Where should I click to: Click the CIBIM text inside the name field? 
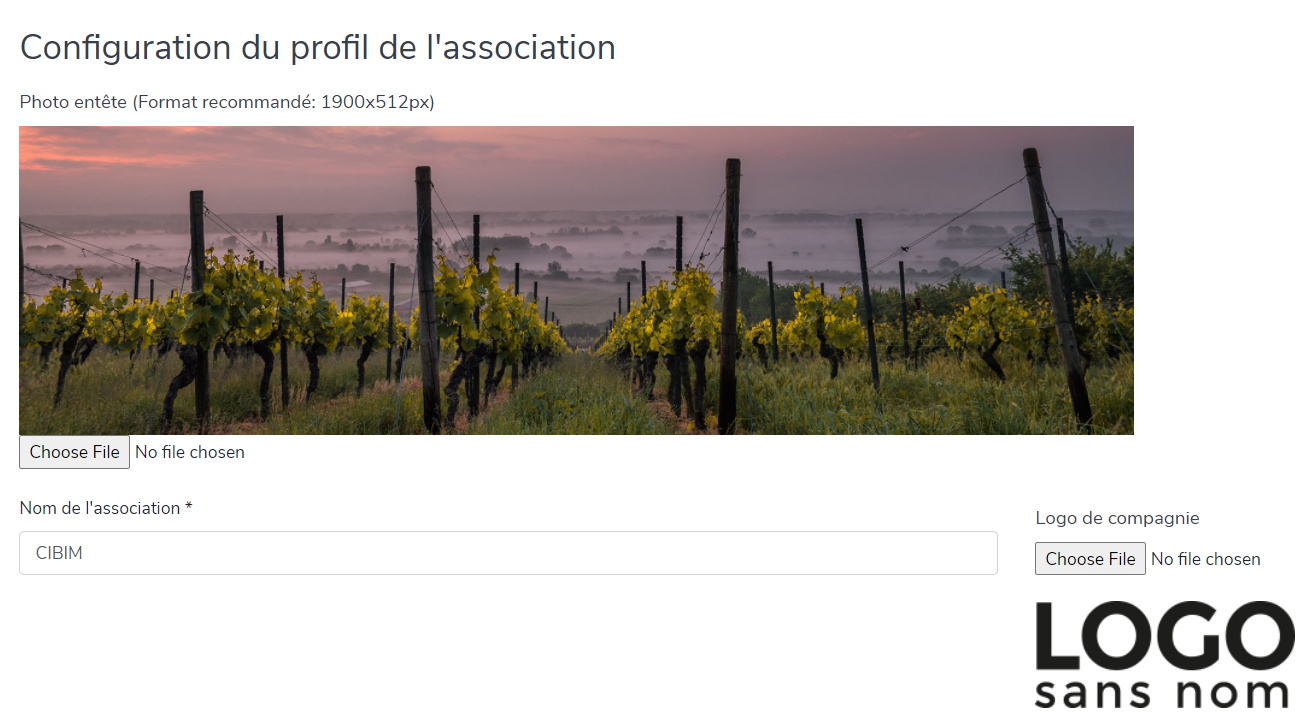point(59,553)
